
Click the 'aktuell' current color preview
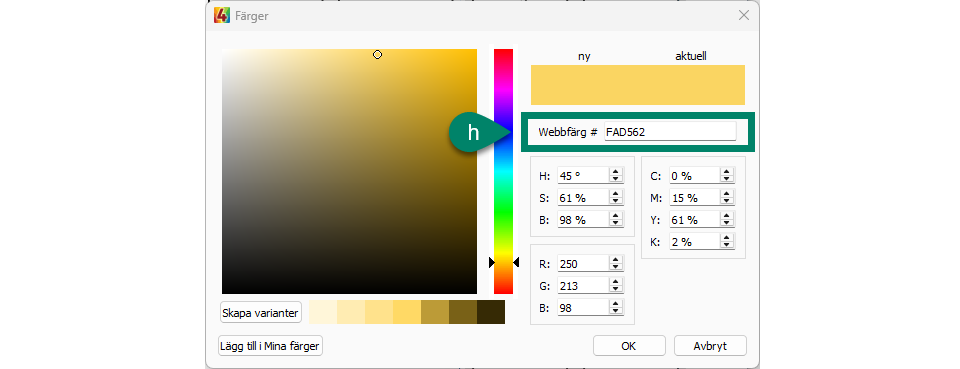point(691,84)
